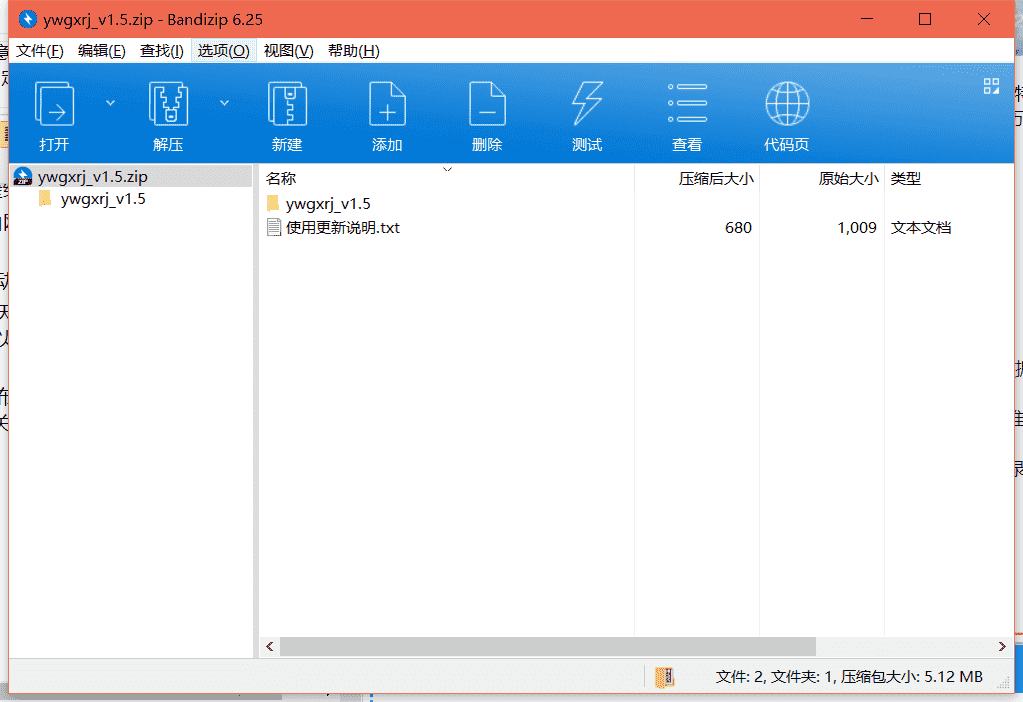Click the original size value 1,009
The width and height of the screenshot is (1023, 702).
pos(857,228)
